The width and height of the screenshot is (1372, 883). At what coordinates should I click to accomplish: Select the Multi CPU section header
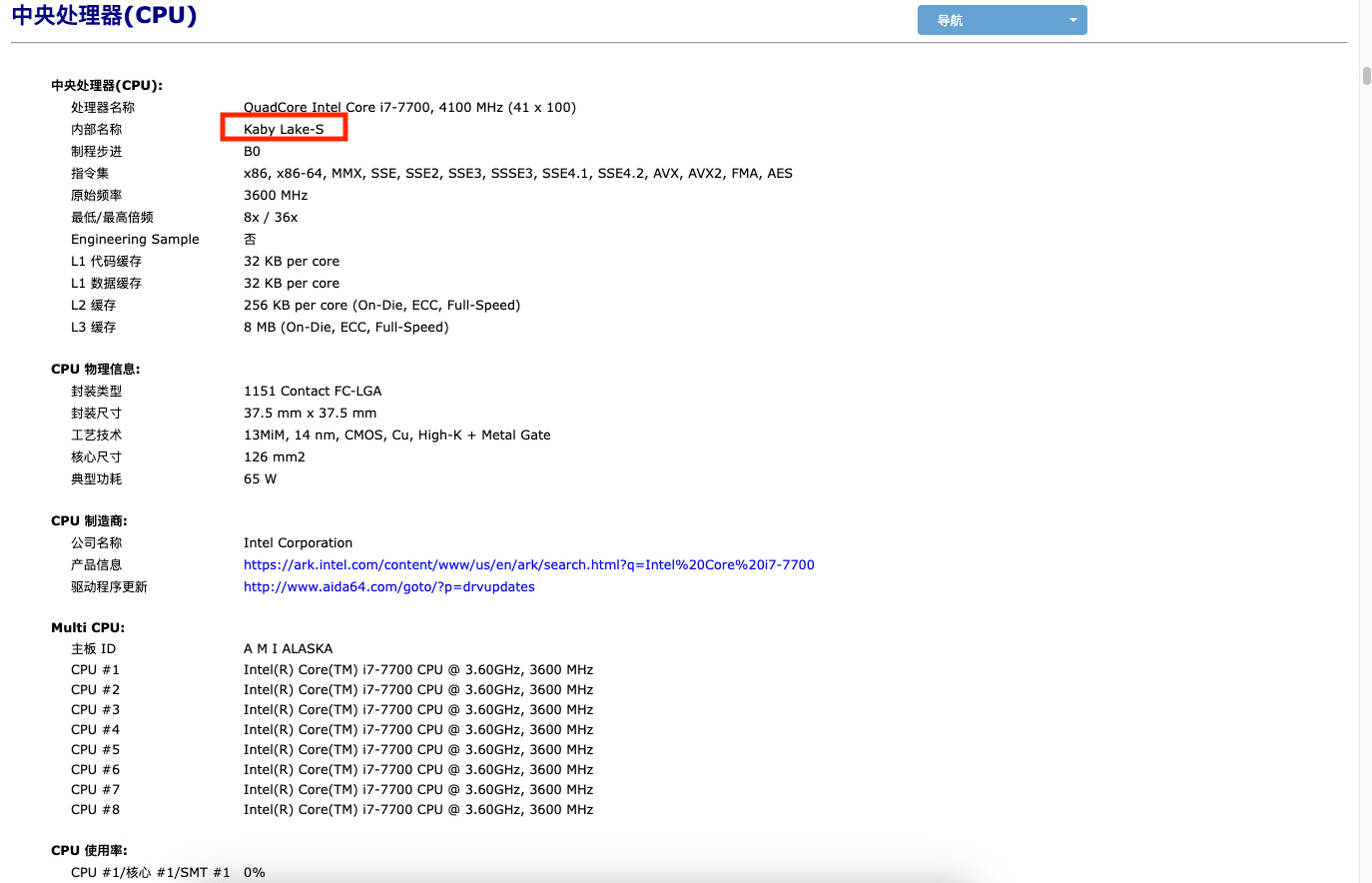pyautogui.click(x=88, y=627)
